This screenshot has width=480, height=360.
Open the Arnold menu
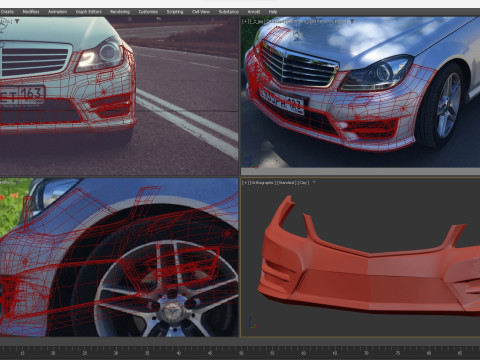coord(254,12)
